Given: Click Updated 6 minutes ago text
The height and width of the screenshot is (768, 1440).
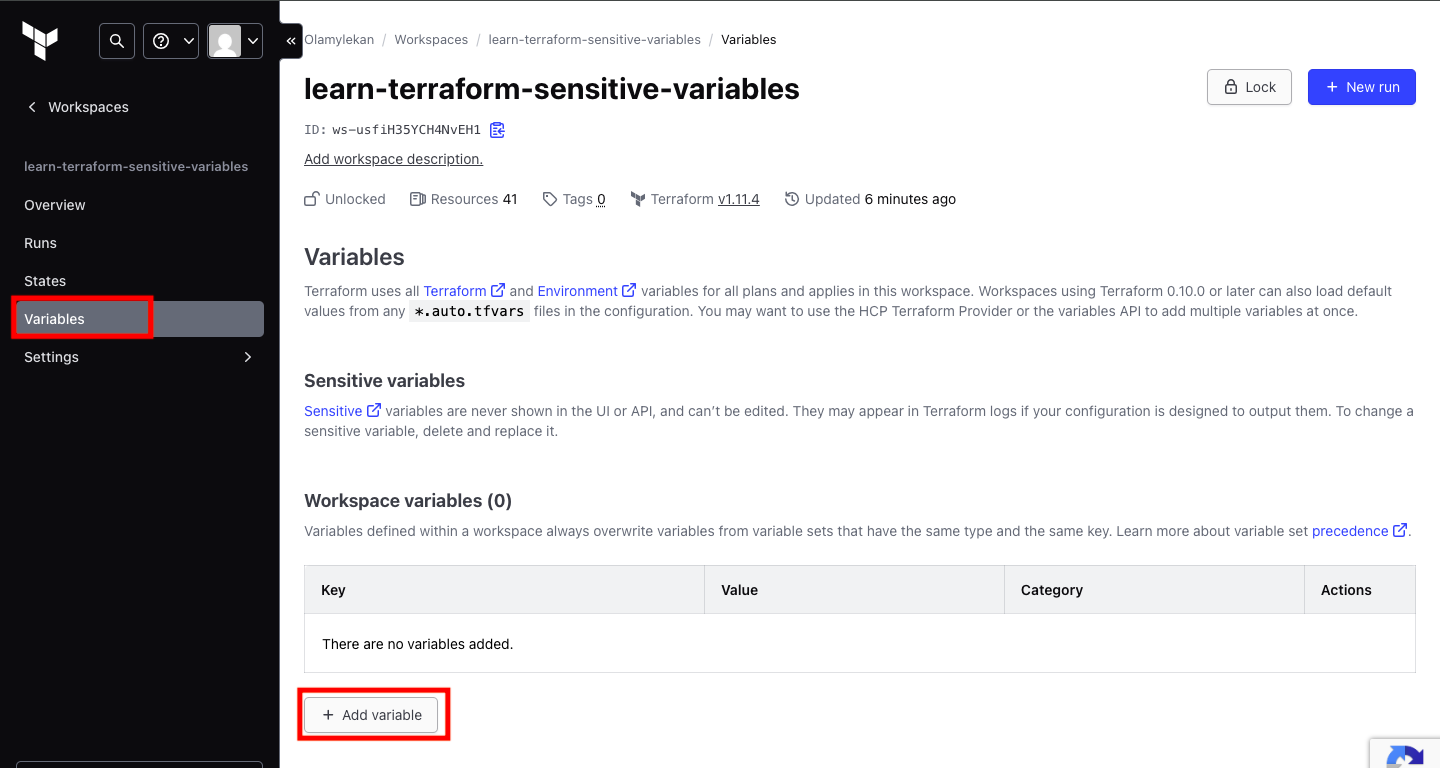Looking at the screenshot, I should (x=880, y=199).
